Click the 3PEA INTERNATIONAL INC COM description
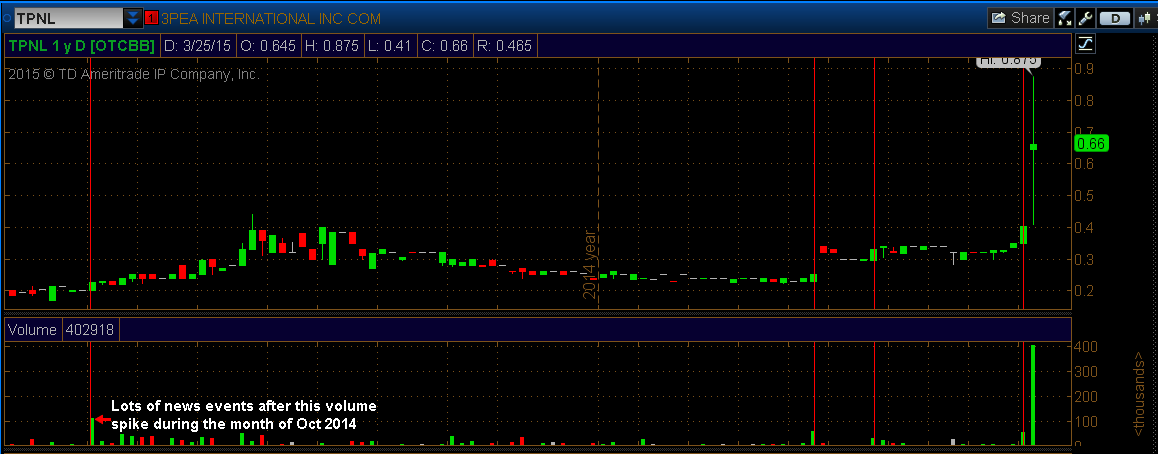Image resolution: width=1158 pixels, height=454 pixels. [x=271, y=18]
